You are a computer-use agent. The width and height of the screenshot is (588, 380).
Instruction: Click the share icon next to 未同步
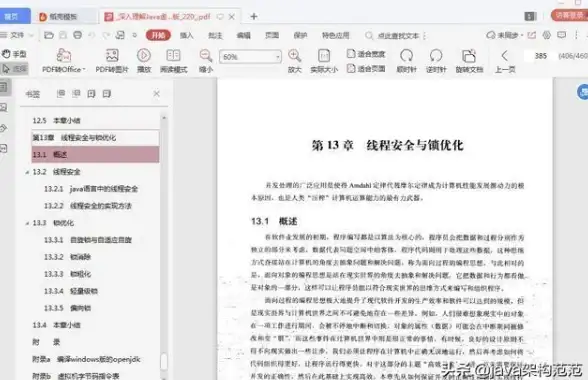pos(532,35)
